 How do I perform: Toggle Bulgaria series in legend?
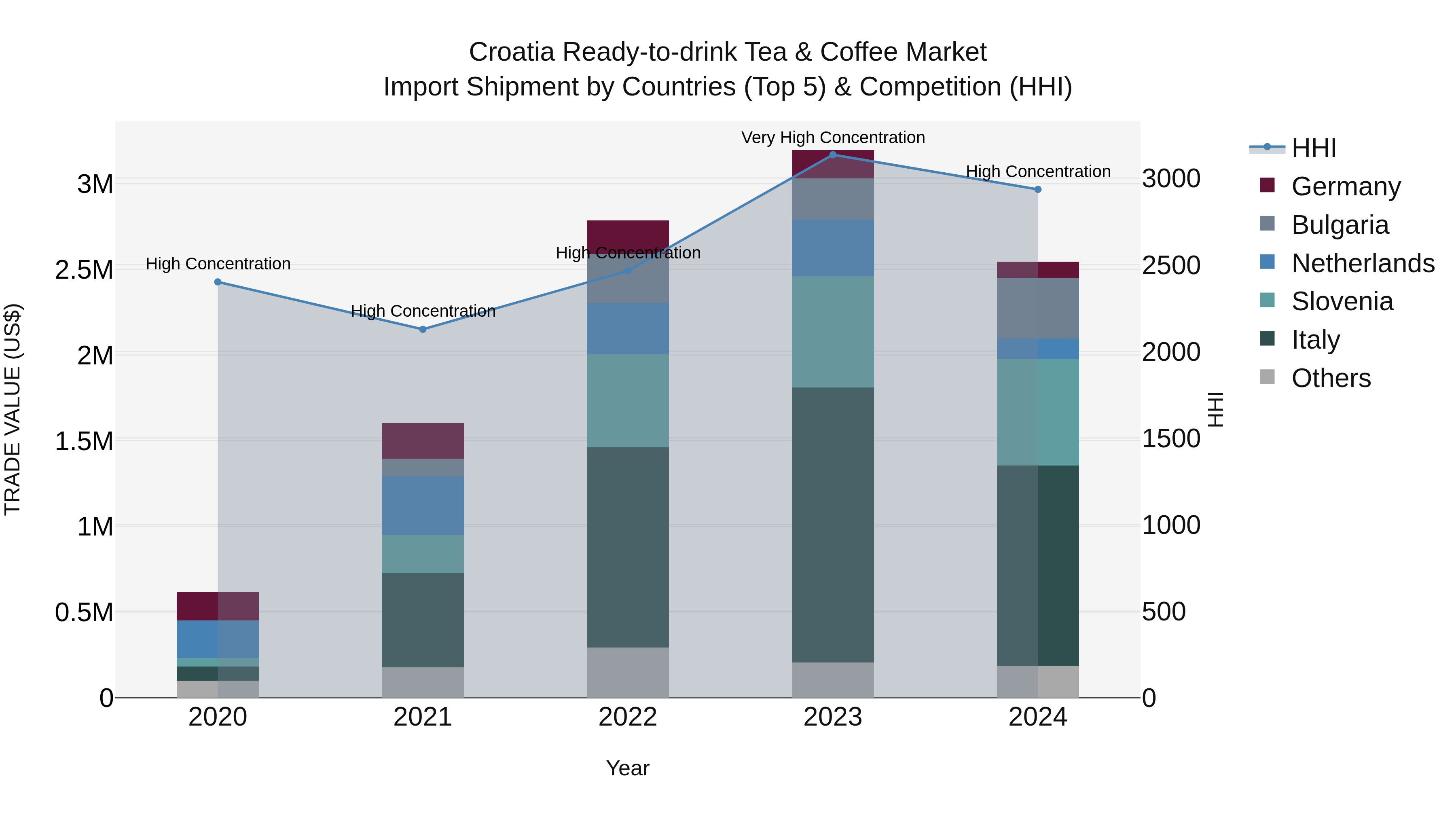(1324, 224)
